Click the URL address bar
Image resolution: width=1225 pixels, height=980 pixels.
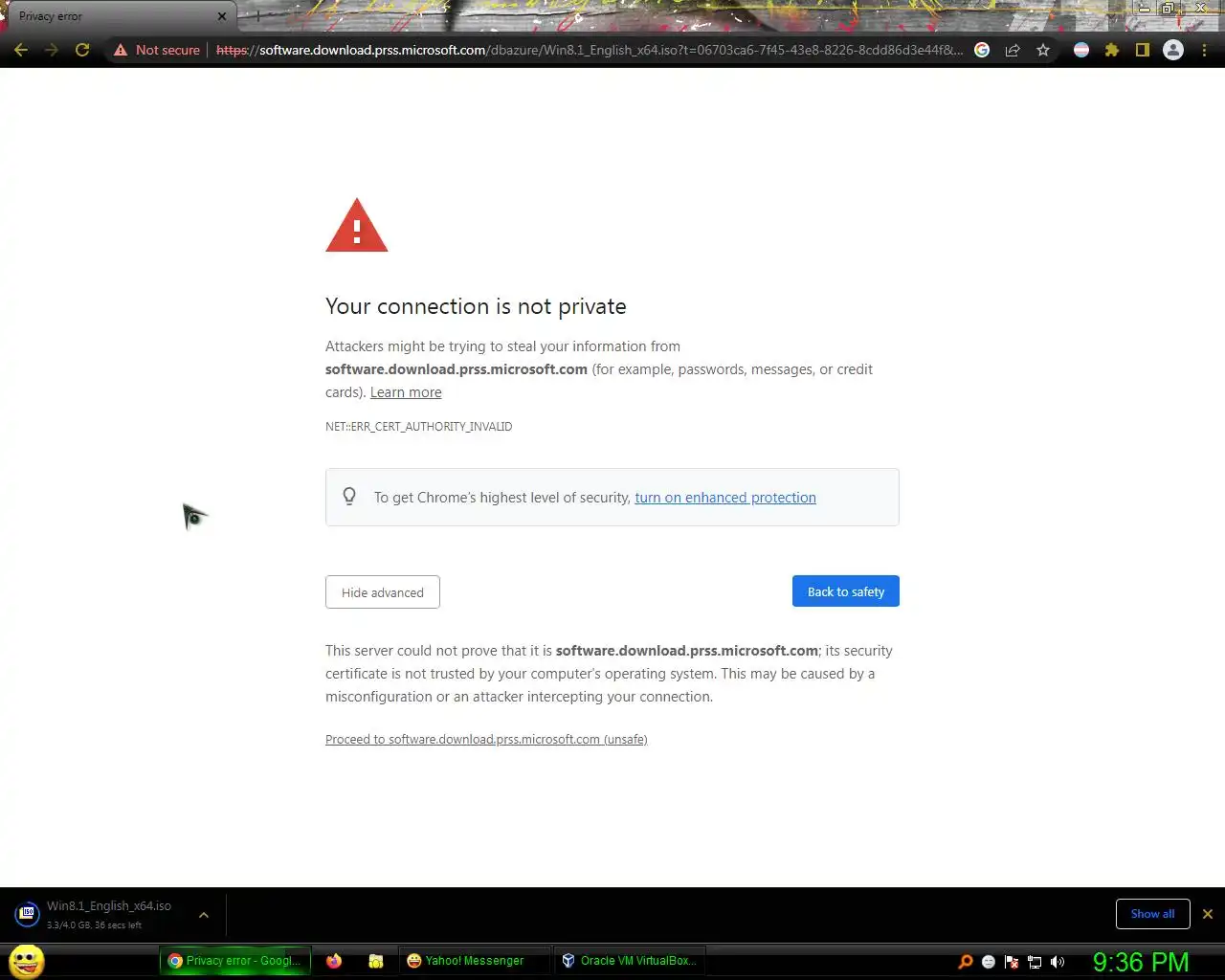pyautogui.click(x=589, y=50)
